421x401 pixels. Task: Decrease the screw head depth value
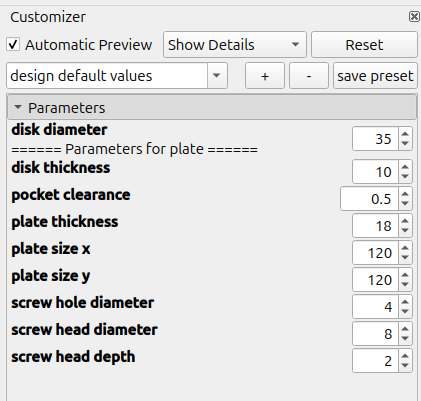405,365
